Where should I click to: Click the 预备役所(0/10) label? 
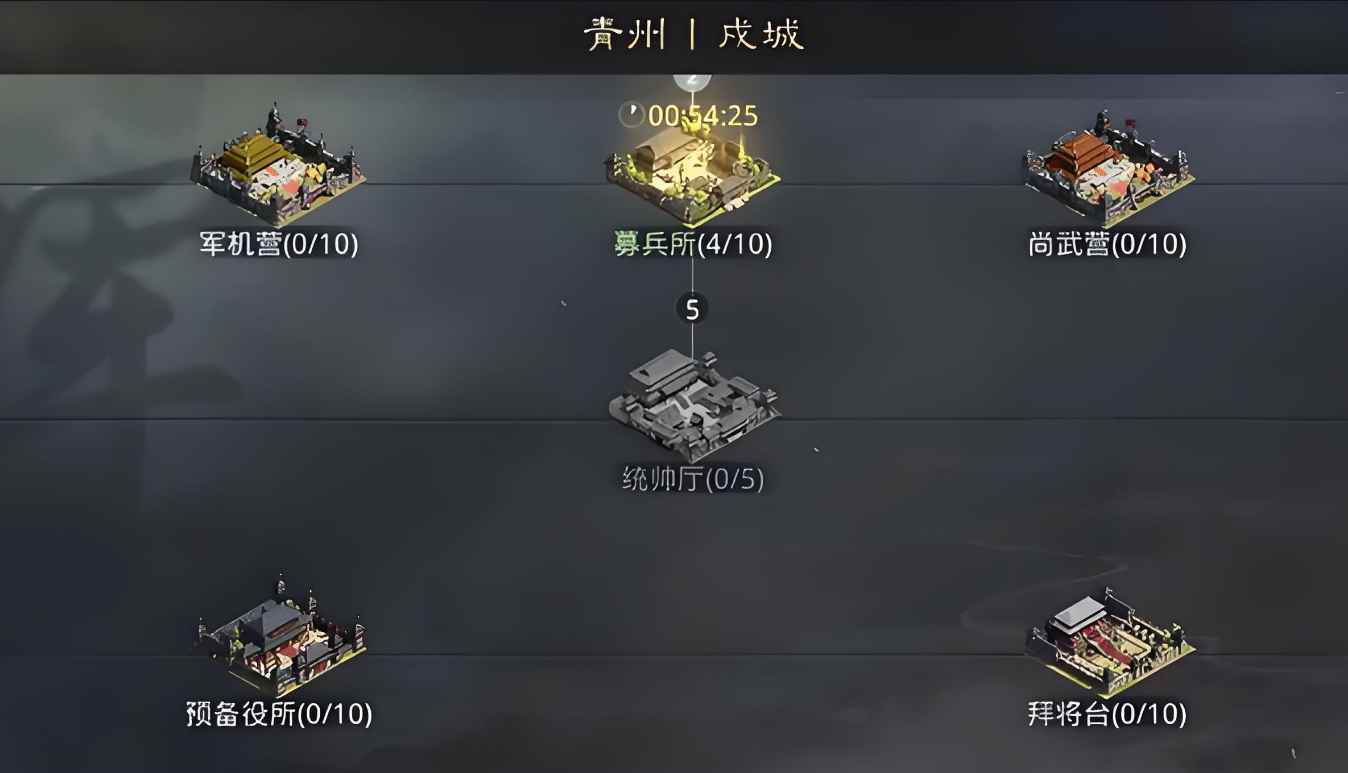click(279, 714)
